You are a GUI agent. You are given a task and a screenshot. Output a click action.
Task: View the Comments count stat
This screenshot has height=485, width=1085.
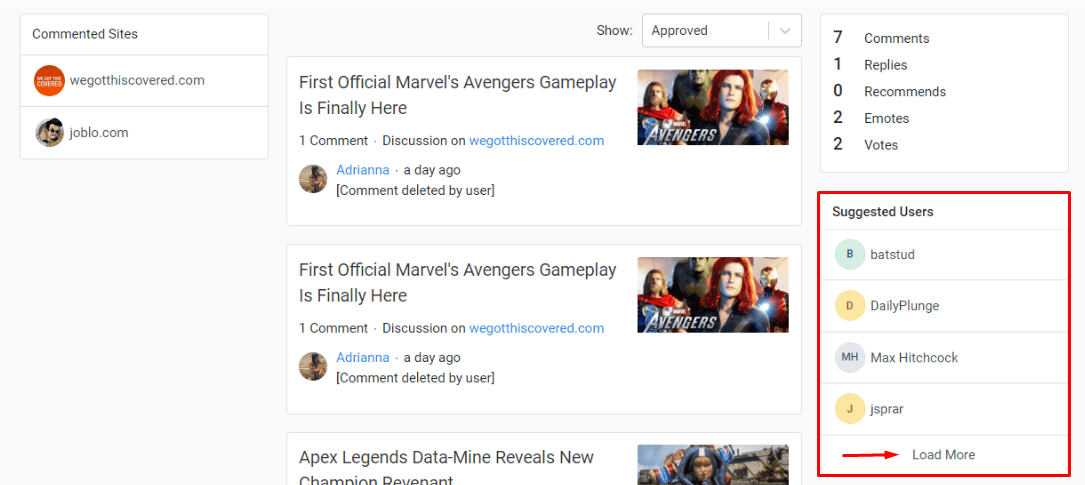point(896,38)
